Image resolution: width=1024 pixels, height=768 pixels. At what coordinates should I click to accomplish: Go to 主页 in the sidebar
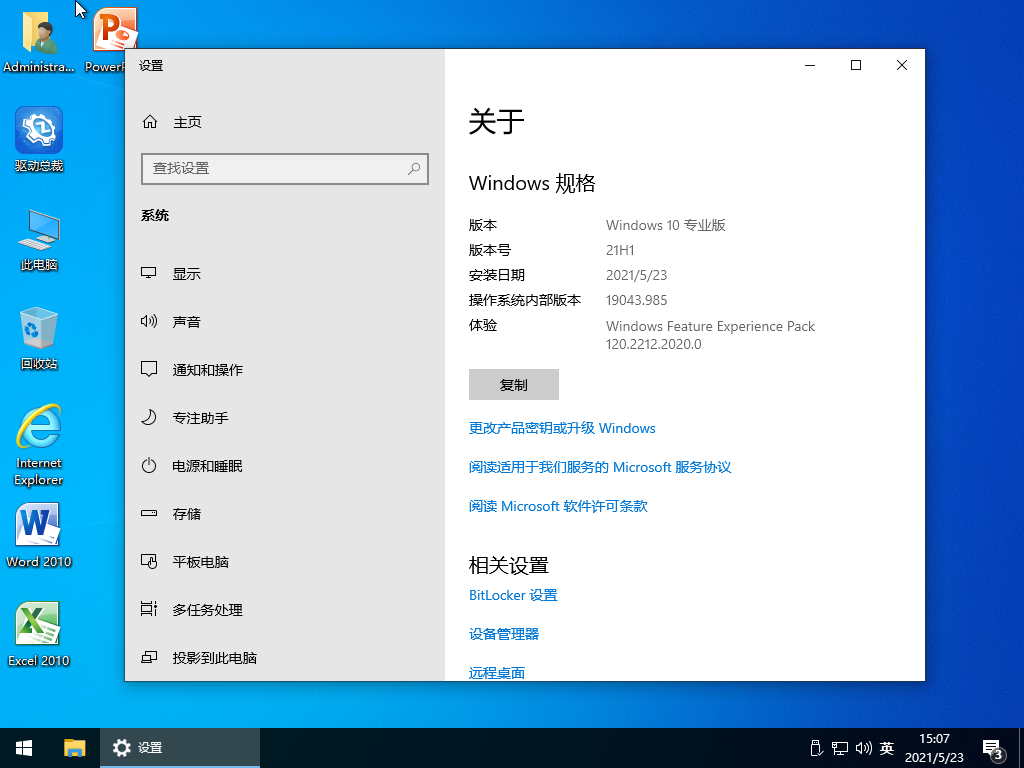coord(285,121)
